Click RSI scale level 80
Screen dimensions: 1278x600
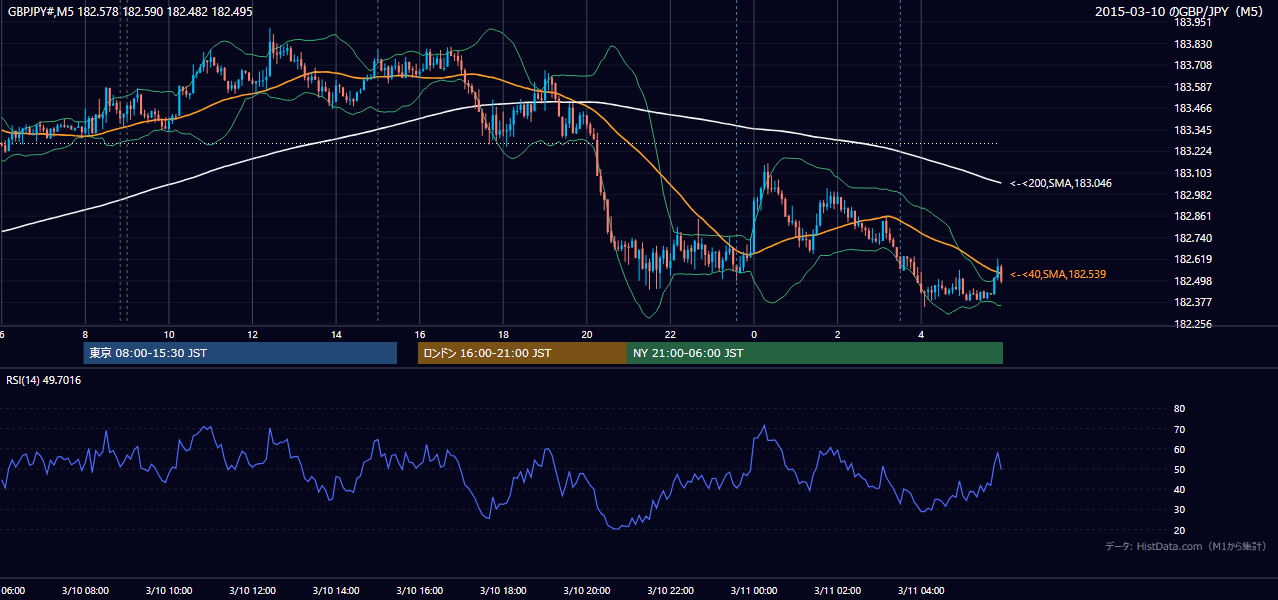pos(1179,409)
